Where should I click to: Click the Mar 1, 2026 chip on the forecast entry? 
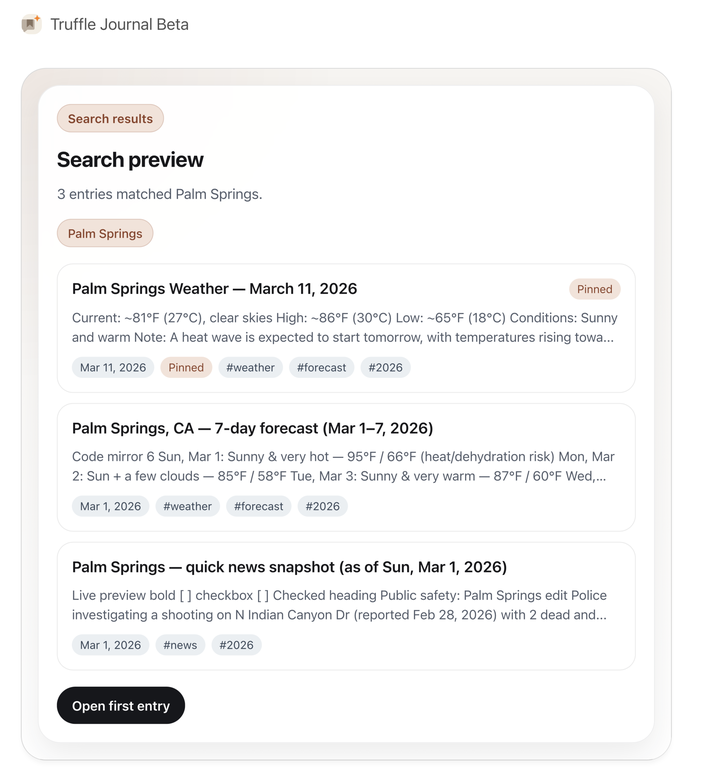[x=110, y=506]
